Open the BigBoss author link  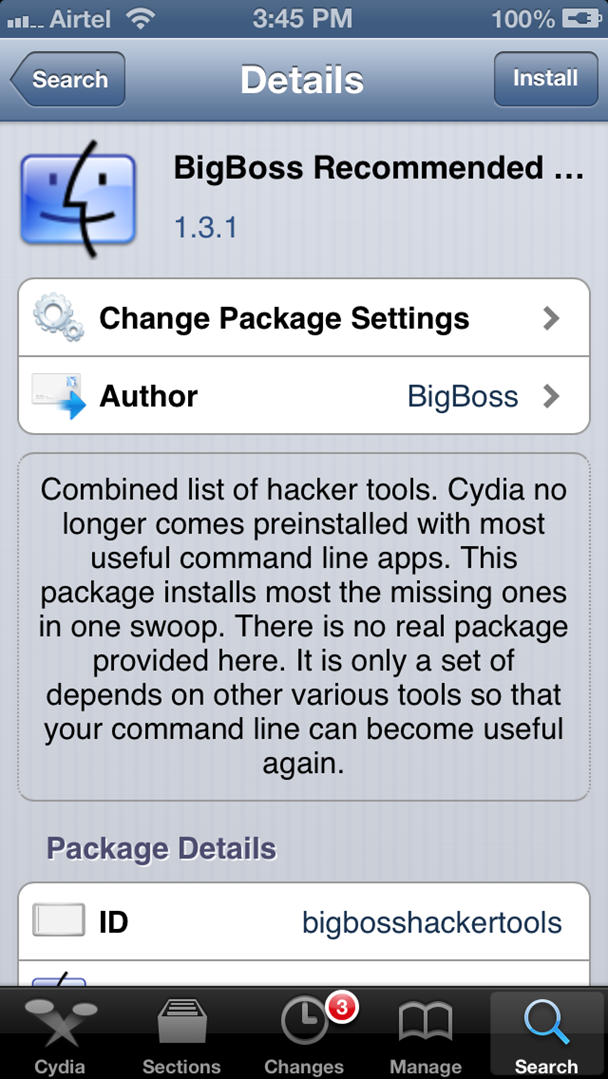[462, 396]
